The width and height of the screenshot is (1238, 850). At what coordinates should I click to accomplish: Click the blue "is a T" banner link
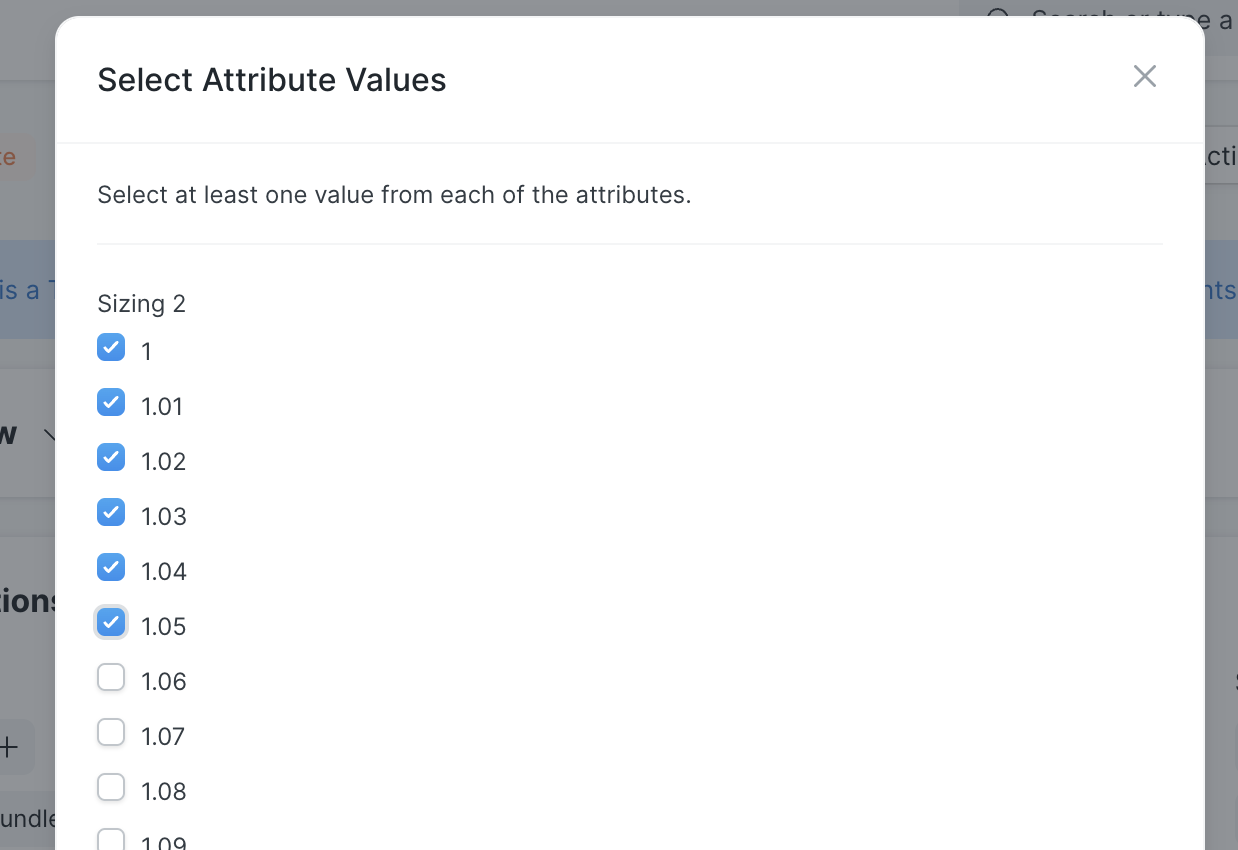pos(22,290)
